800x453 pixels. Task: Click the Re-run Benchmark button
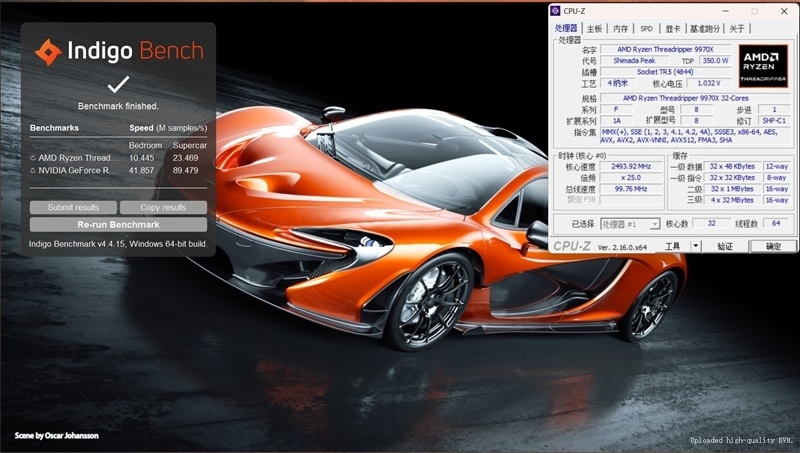(x=118, y=225)
